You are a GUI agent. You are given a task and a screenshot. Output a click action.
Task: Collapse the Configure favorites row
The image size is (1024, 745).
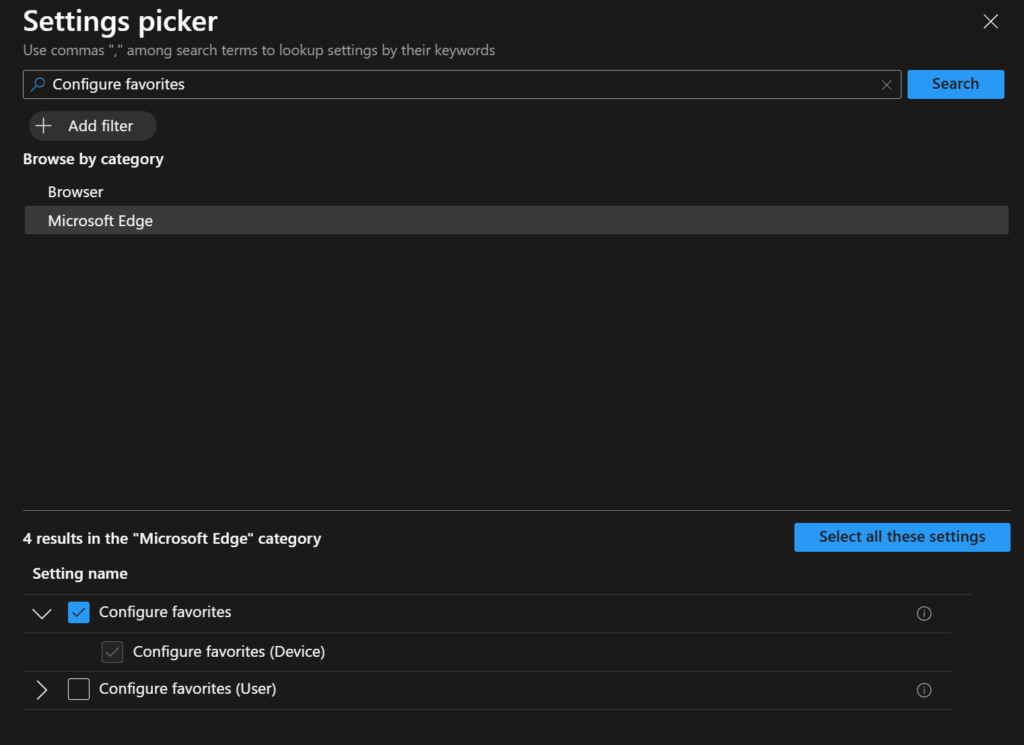pyautogui.click(x=42, y=613)
